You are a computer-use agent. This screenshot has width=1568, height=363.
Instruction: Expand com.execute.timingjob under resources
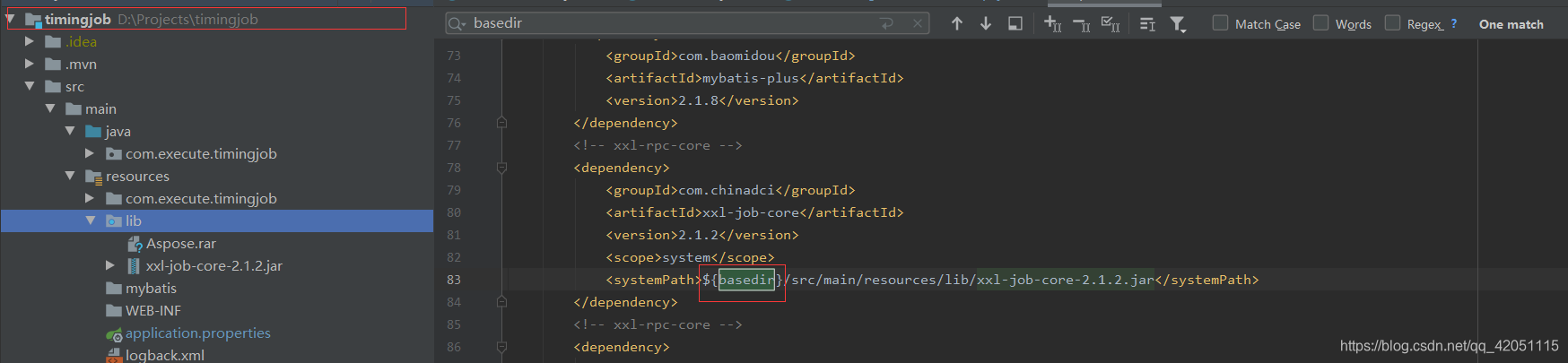pos(90,198)
